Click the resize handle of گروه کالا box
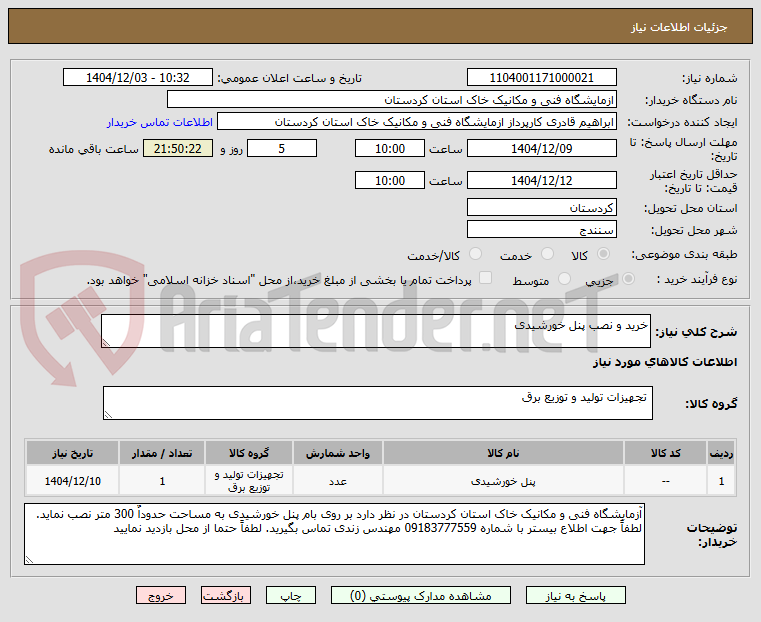Viewport: 761px width, 622px height. coord(108,415)
